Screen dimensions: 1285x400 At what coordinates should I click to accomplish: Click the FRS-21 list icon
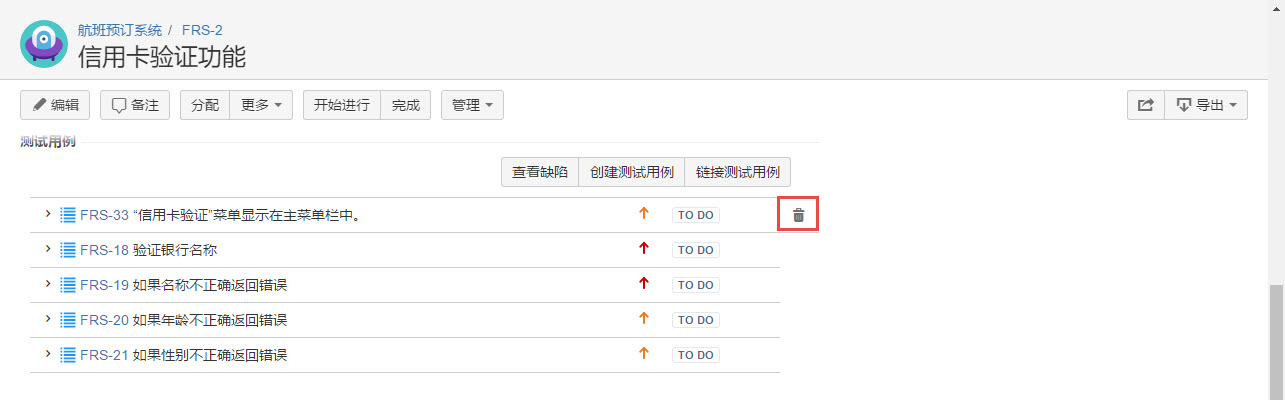tap(68, 355)
